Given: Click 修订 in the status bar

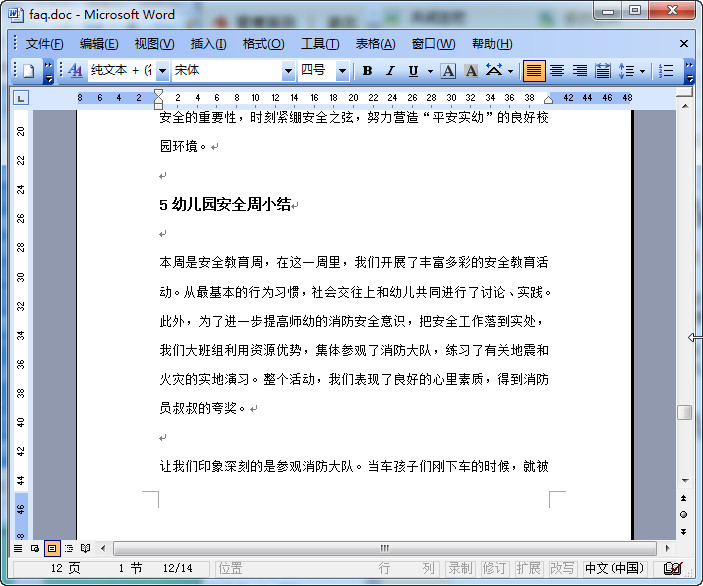Looking at the screenshot, I should pos(495,569).
